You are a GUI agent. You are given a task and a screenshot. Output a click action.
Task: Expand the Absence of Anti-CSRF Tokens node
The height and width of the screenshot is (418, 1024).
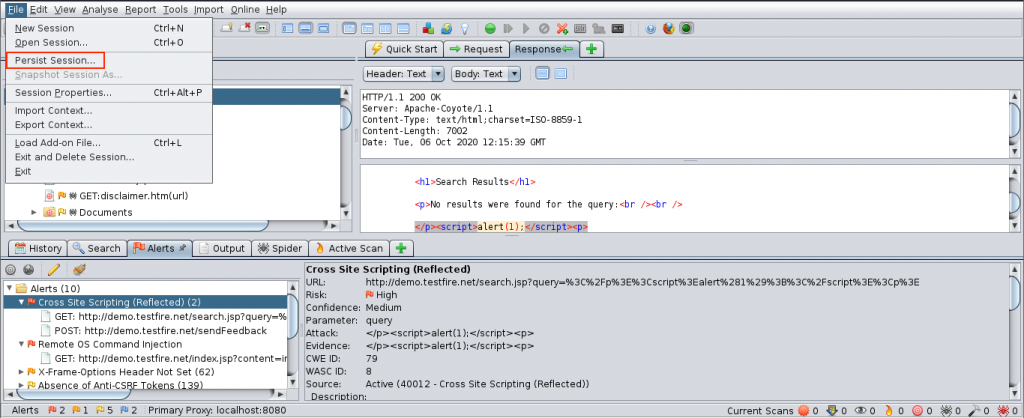pos(21,385)
